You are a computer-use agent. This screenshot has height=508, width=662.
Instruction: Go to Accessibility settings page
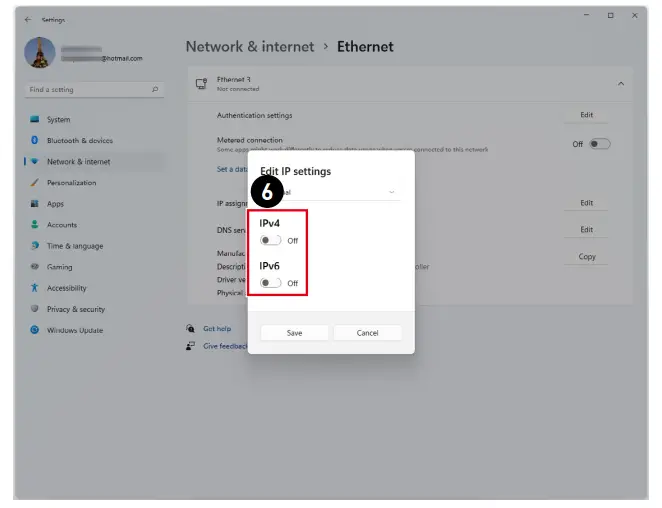[x=66, y=288]
